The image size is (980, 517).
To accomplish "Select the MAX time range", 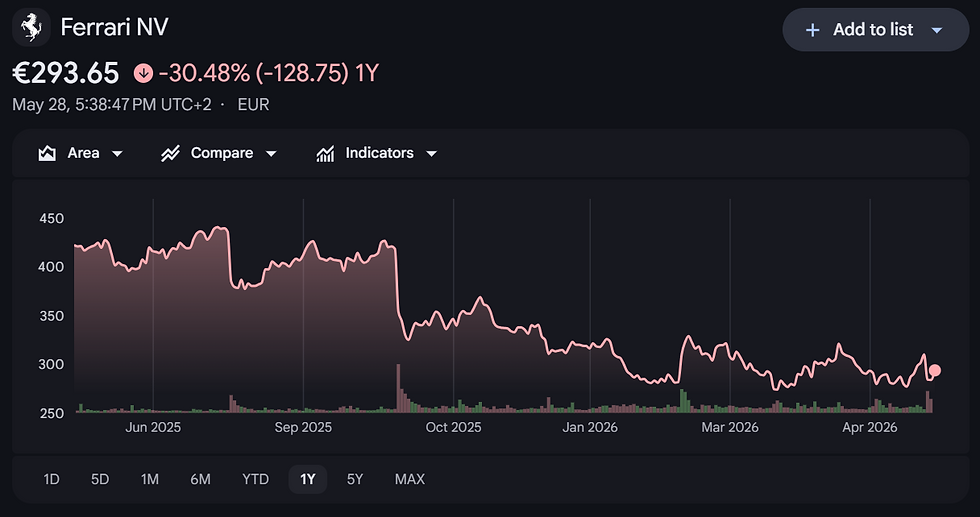I will 410,479.
